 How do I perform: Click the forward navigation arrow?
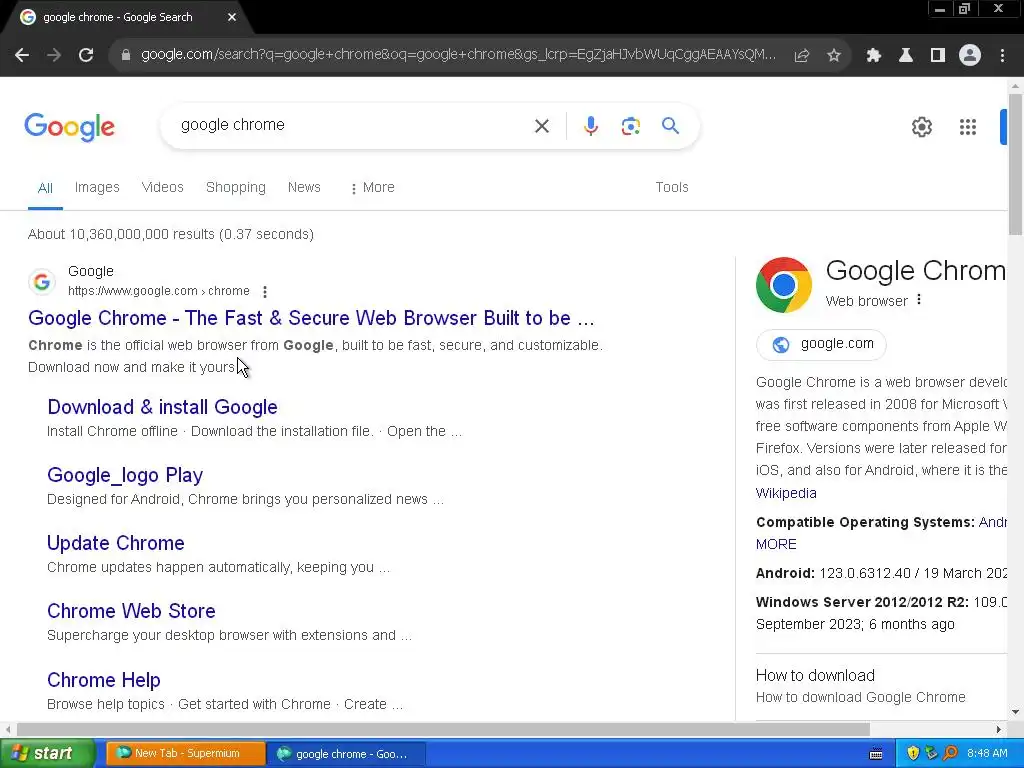click(54, 56)
